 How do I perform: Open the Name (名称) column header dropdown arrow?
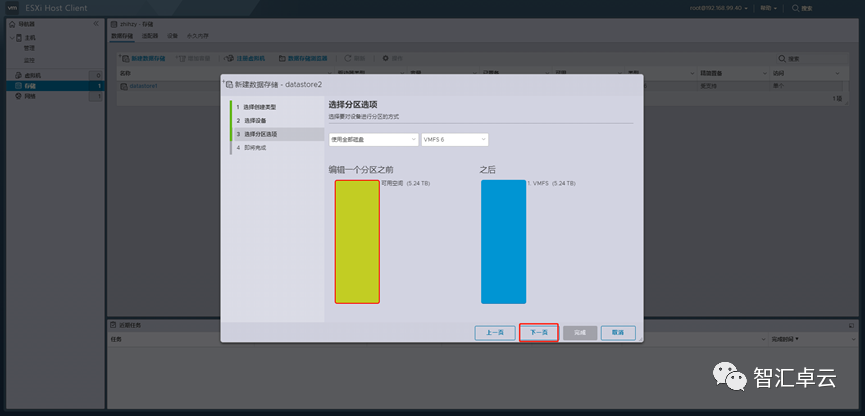(x=330, y=73)
